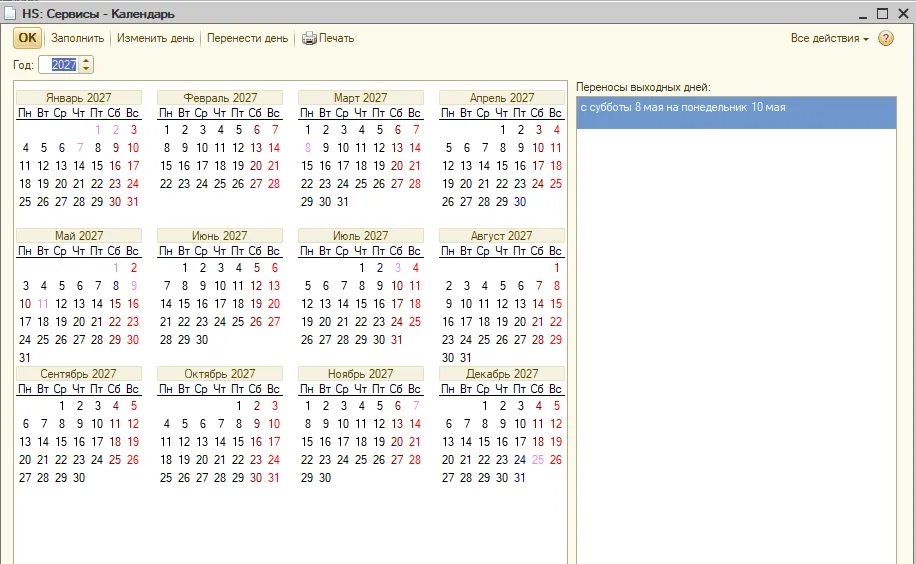Select May 10 in Май 2027
The width and height of the screenshot is (916, 564).
coord(25,305)
